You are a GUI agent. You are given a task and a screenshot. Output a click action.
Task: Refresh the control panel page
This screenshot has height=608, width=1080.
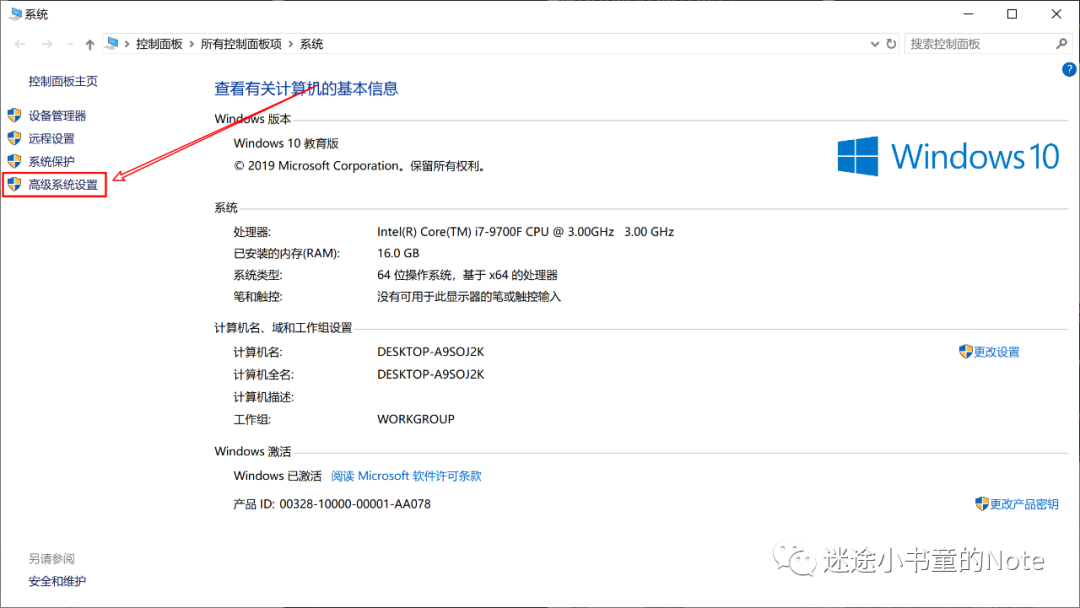[891, 44]
